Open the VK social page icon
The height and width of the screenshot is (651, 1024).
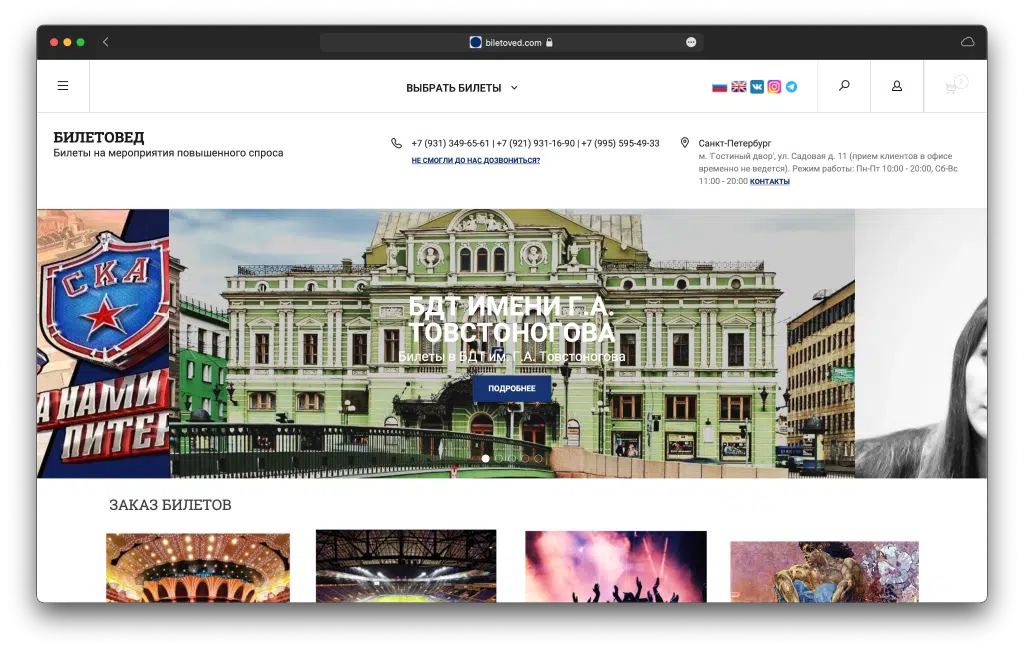click(x=757, y=87)
